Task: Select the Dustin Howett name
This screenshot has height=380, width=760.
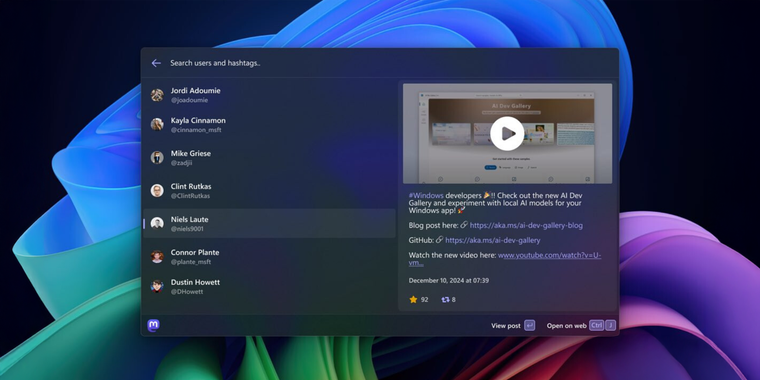Action: click(x=195, y=282)
